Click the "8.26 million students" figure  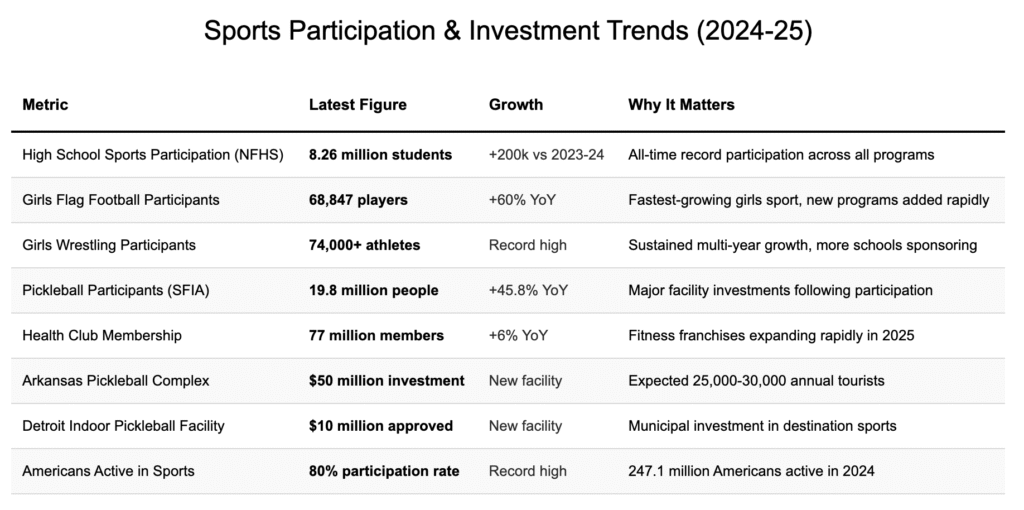(380, 155)
